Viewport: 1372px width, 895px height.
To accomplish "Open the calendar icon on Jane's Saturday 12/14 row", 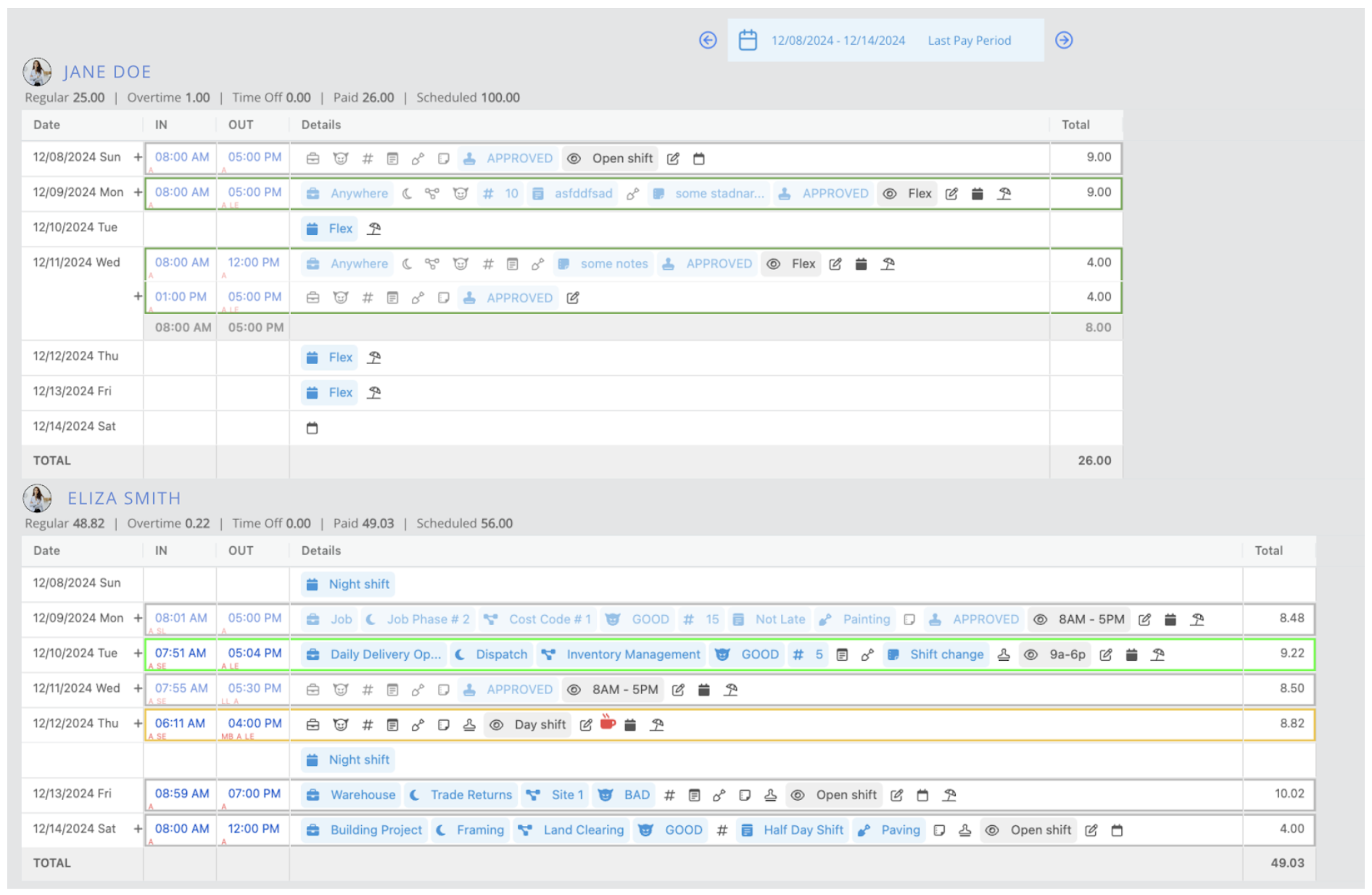I will pos(313,428).
